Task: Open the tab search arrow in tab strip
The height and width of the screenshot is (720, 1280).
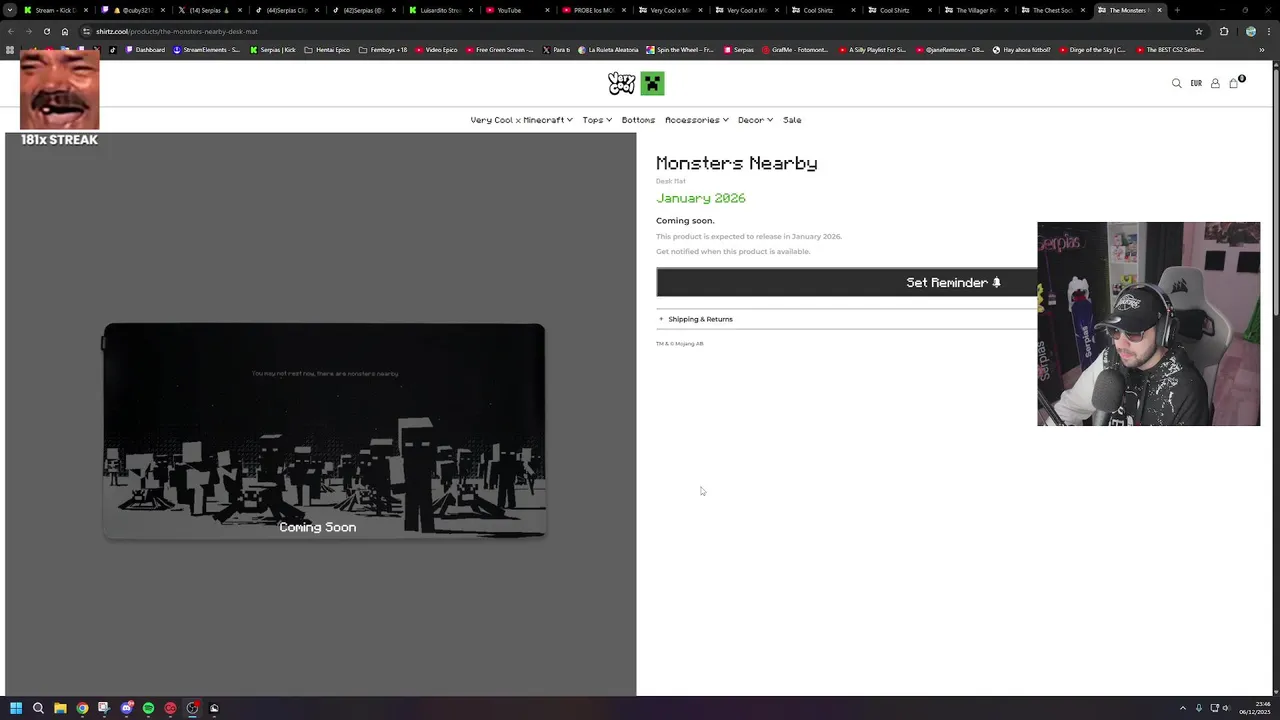Action: pyautogui.click(x=10, y=10)
